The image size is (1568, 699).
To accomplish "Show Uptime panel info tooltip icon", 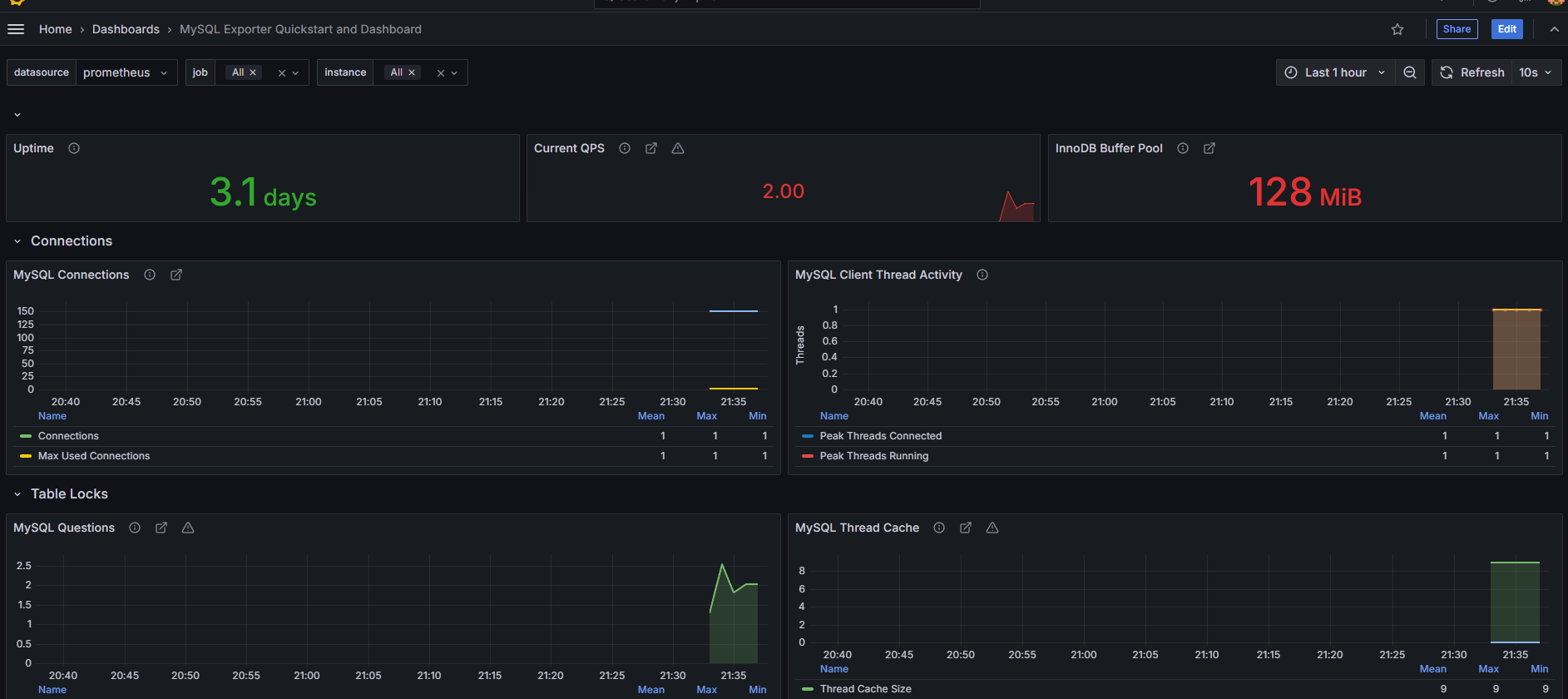I will (74, 148).
